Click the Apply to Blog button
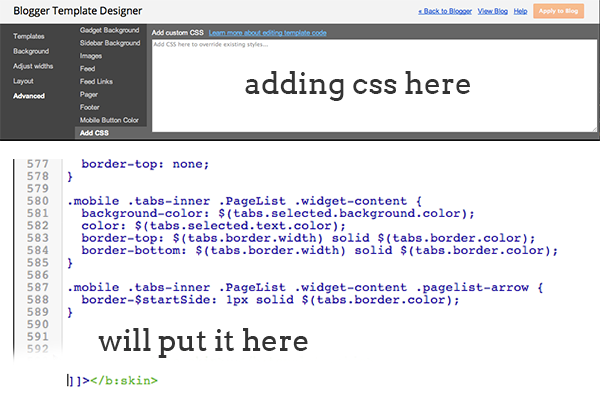The width and height of the screenshot is (600, 398). tap(558, 11)
